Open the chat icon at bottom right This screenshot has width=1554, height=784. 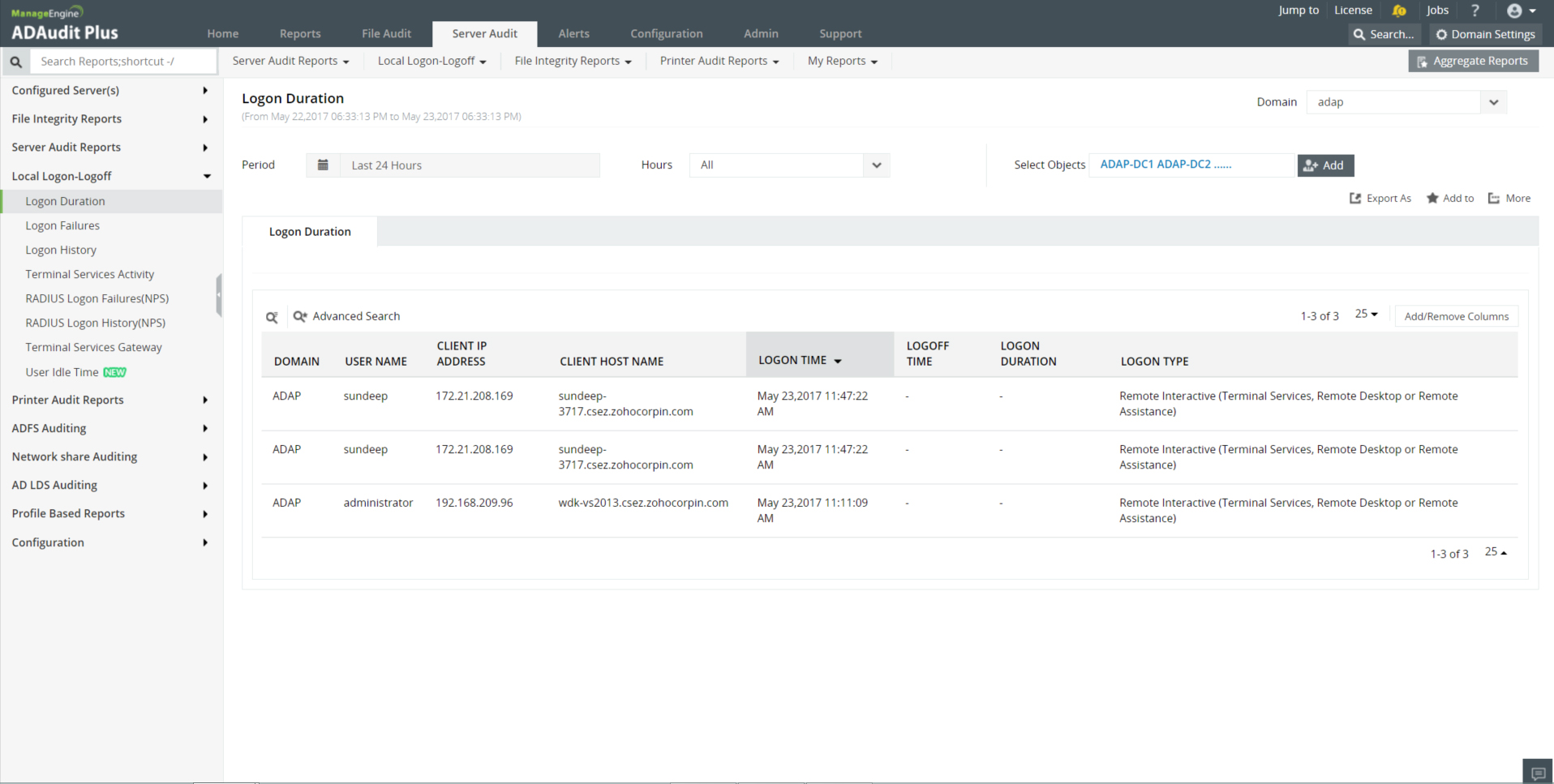point(1537,773)
